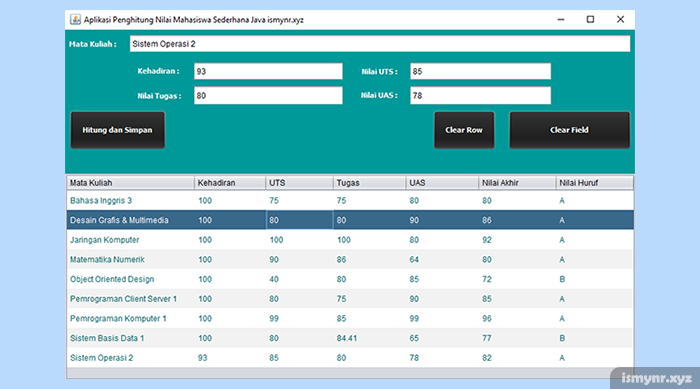
Task: Click UTS cell of Desain Grafis row
Action: (300, 220)
